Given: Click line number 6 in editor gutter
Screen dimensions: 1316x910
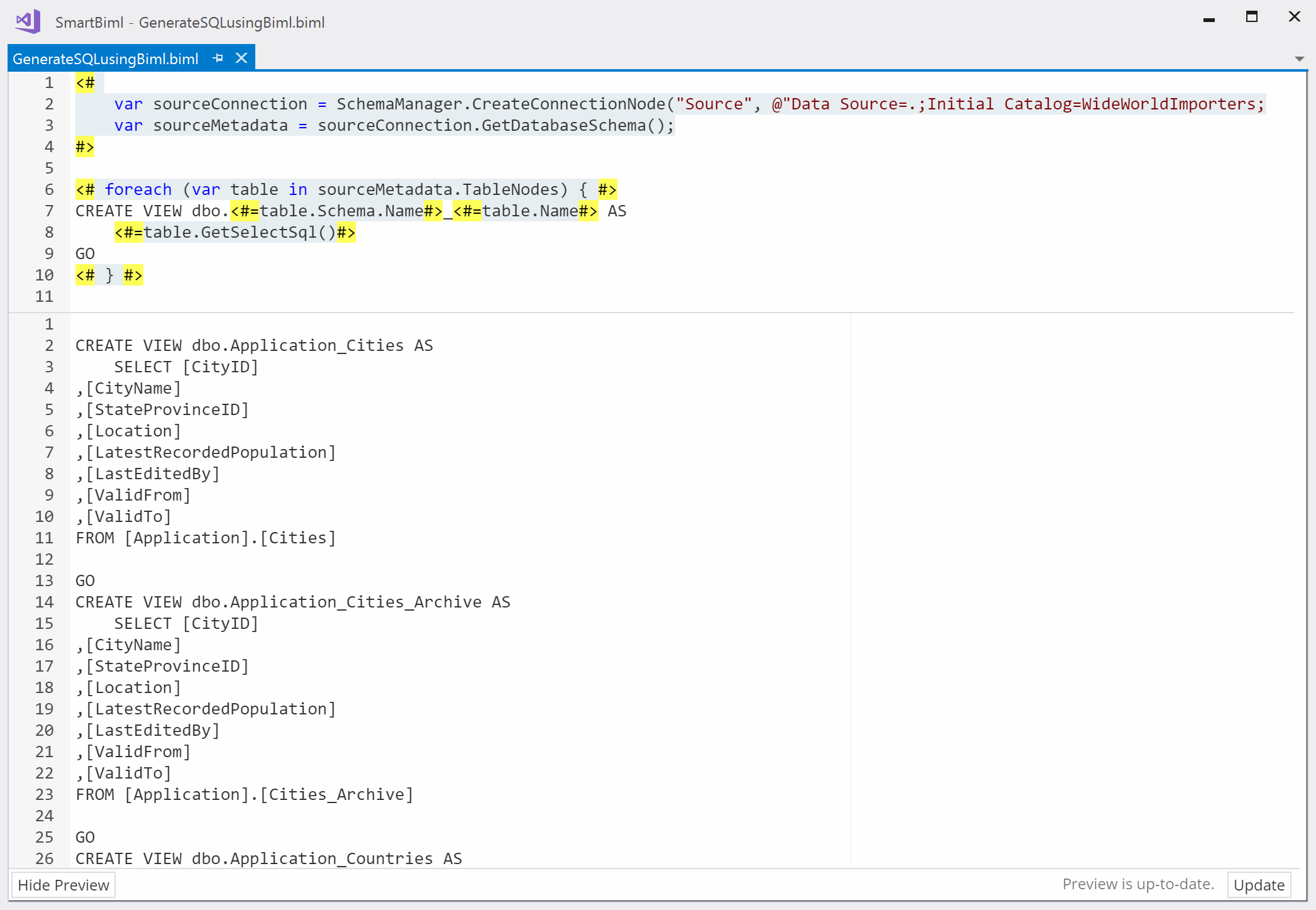Looking at the screenshot, I should coord(49,189).
